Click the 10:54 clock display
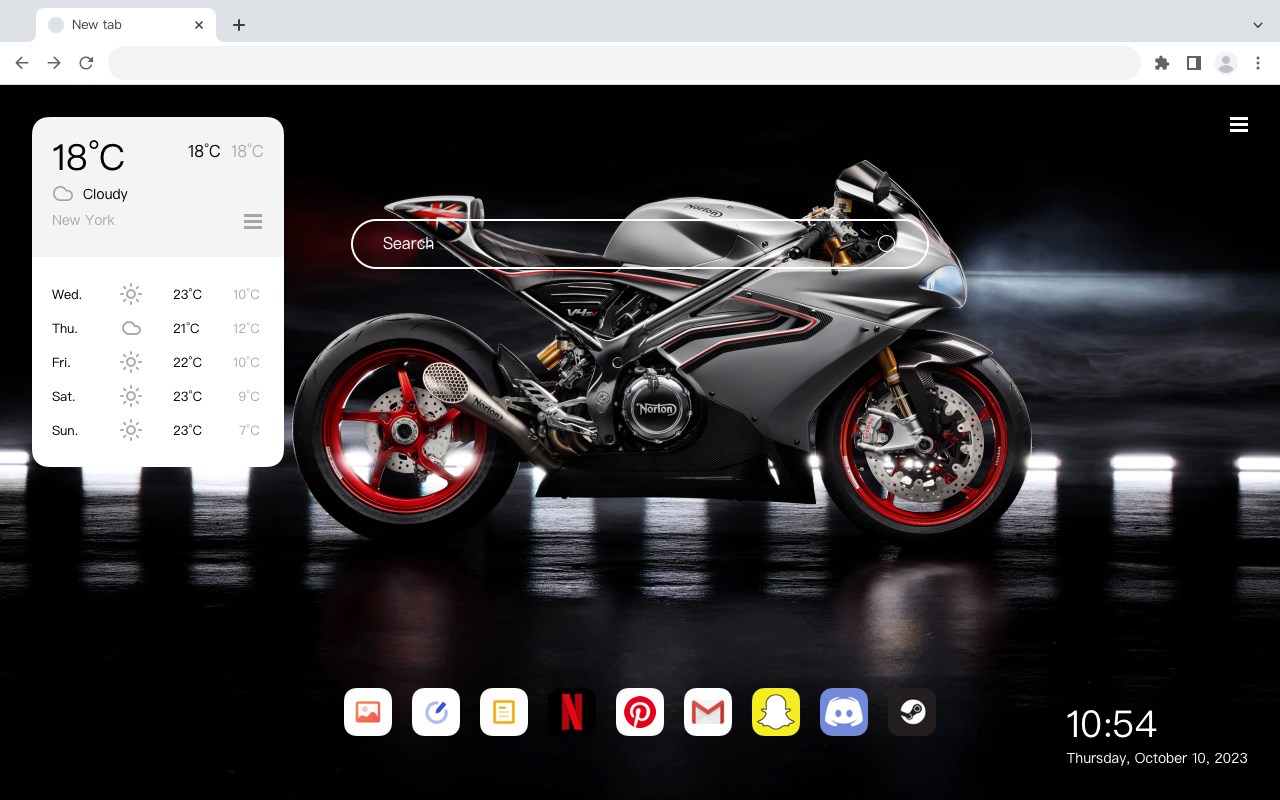The height and width of the screenshot is (800, 1280). [1111, 724]
